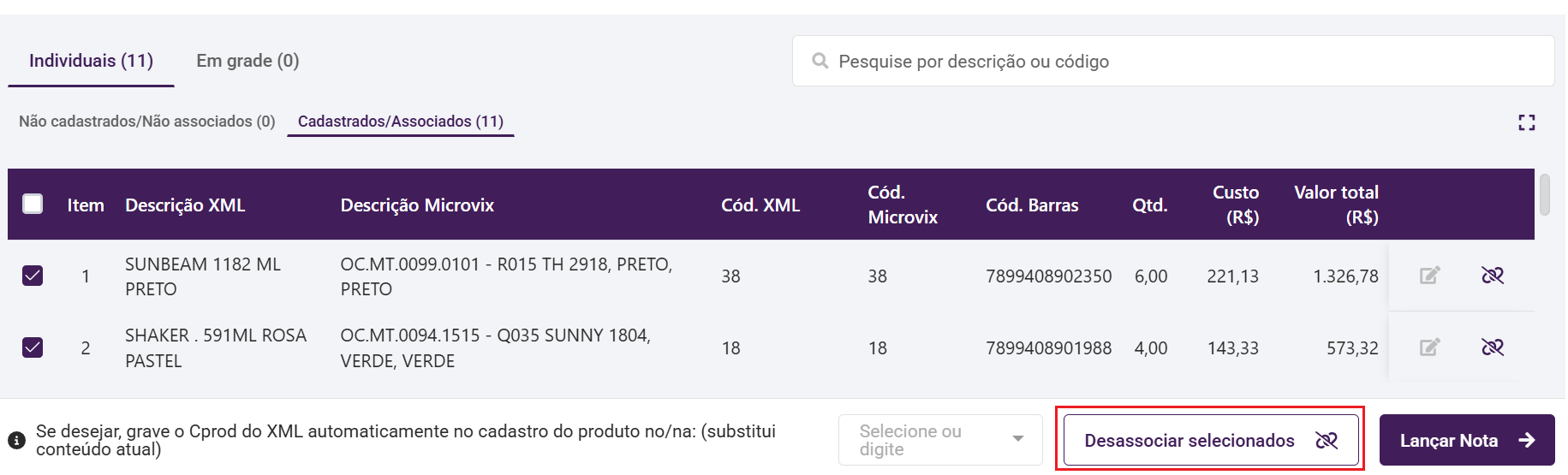Image resolution: width=1568 pixels, height=475 pixels.
Task: Click the edit icon for item 2
Action: pos(1429,347)
